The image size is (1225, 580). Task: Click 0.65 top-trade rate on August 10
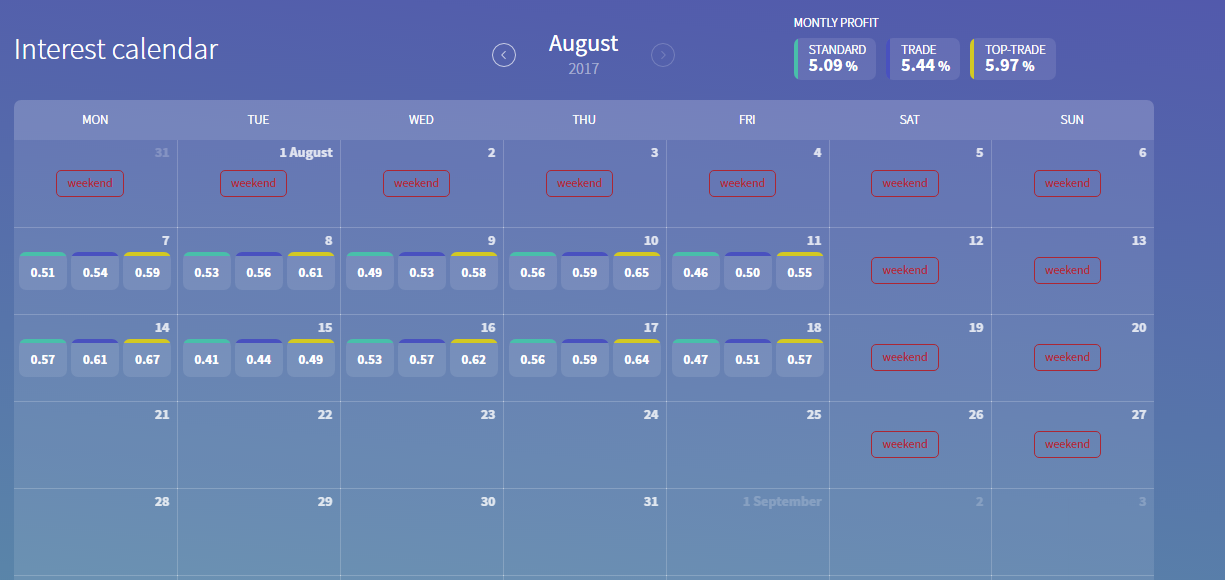pyautogui.click(x=636, y=272)
